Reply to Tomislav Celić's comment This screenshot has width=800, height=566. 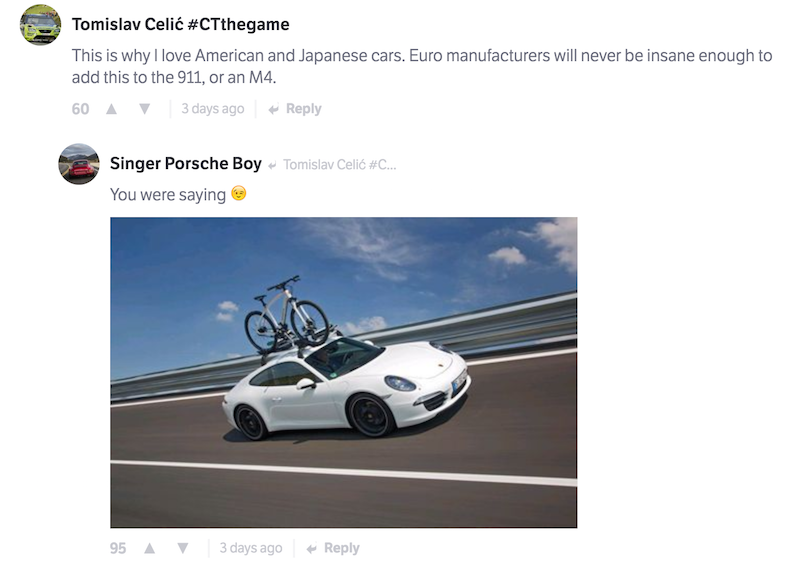(x=303, y=109)
